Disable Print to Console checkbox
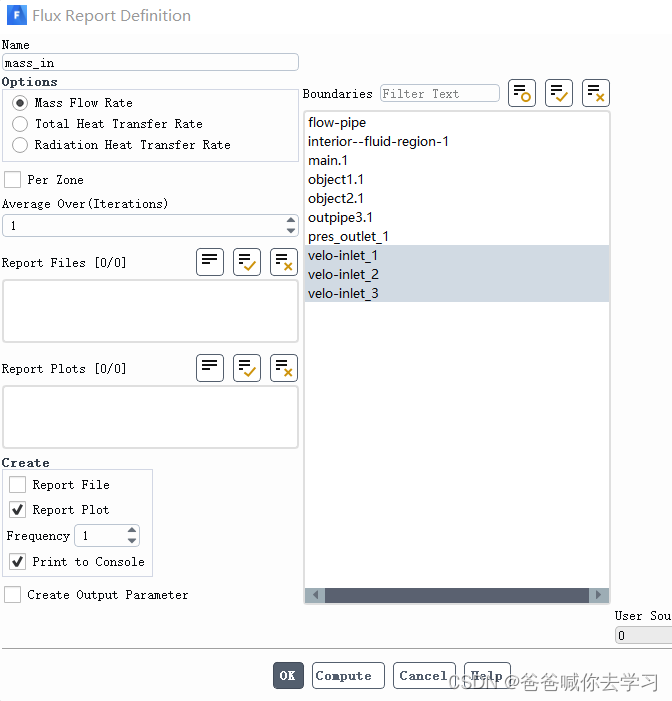The image size is (672, 701). click(x=18, y=562)
